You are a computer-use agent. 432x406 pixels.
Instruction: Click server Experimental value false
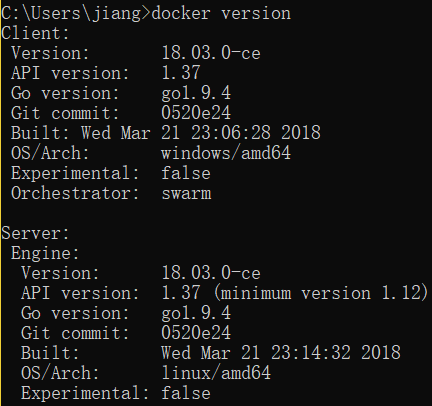click(186, 393)
